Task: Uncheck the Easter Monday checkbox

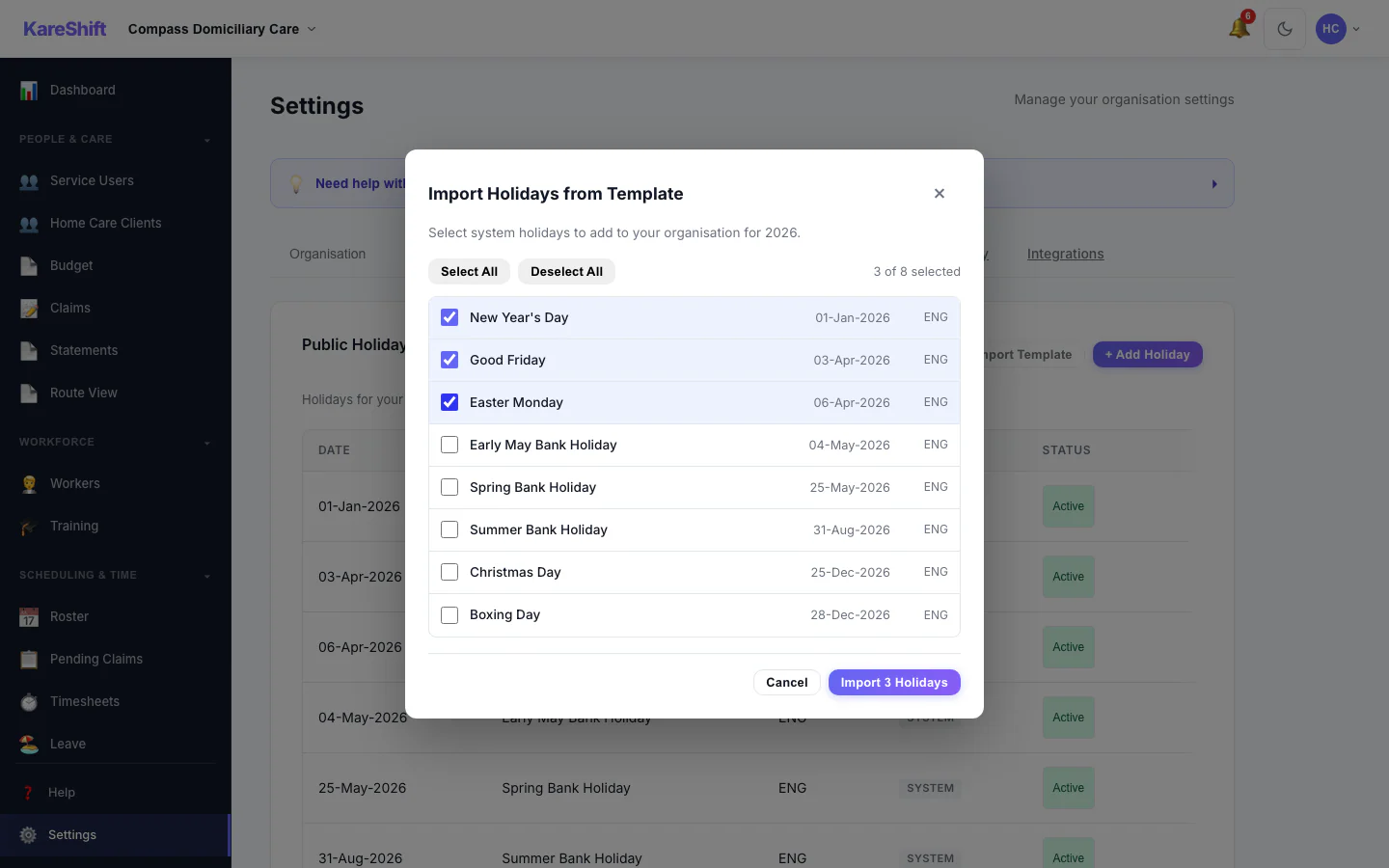Action: pos(449,402)
